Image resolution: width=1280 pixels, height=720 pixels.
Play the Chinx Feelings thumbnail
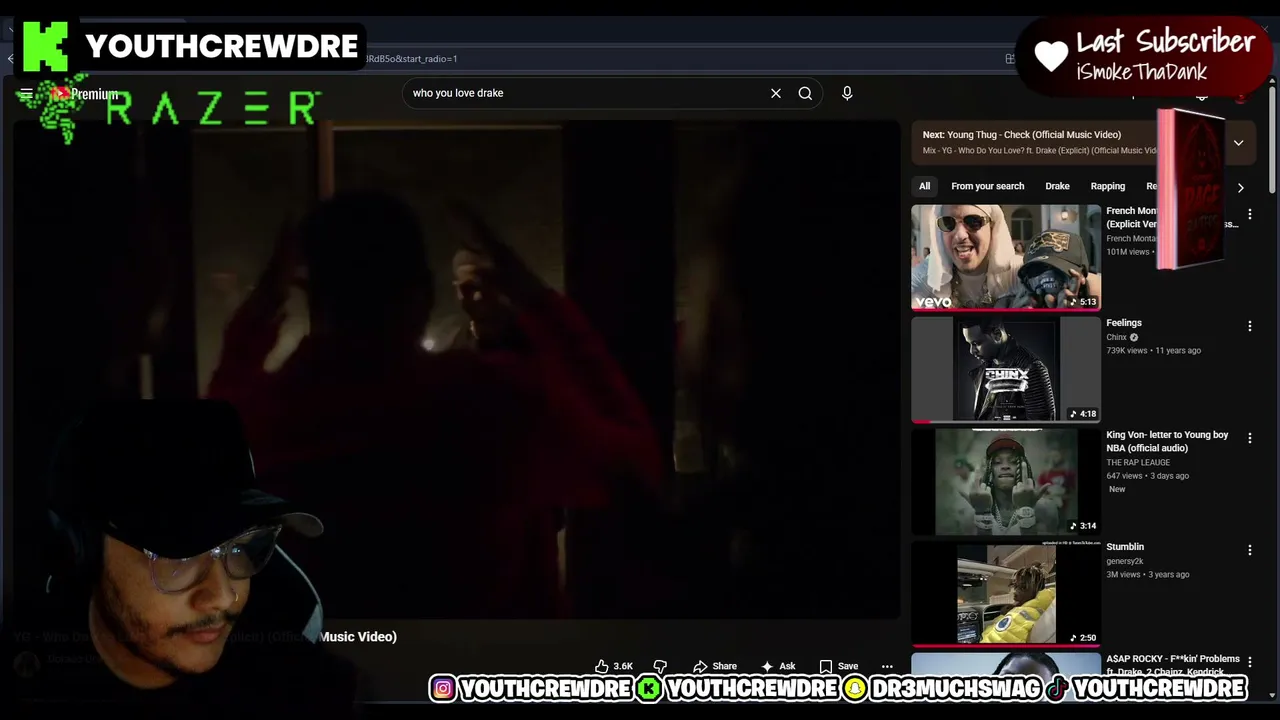point(1006,370)
